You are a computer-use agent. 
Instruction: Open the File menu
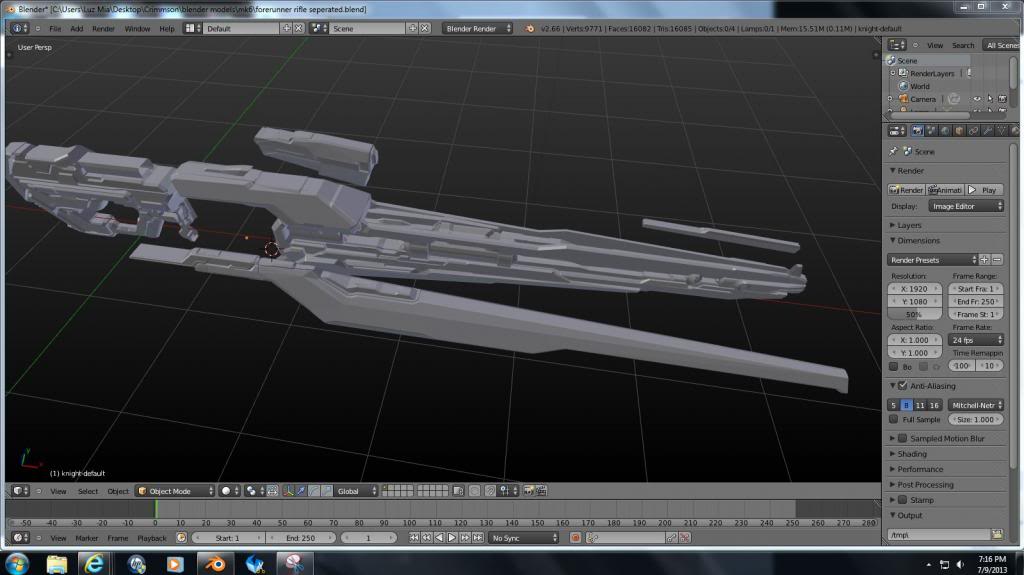[56, 28]
